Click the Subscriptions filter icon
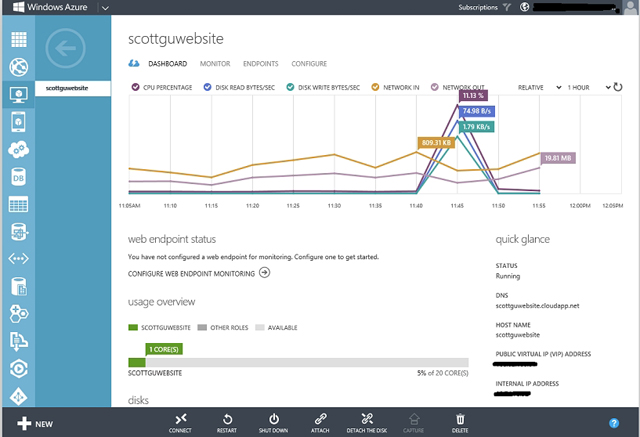This screenshot has height=437, width=640. click(x=507, y=7)
